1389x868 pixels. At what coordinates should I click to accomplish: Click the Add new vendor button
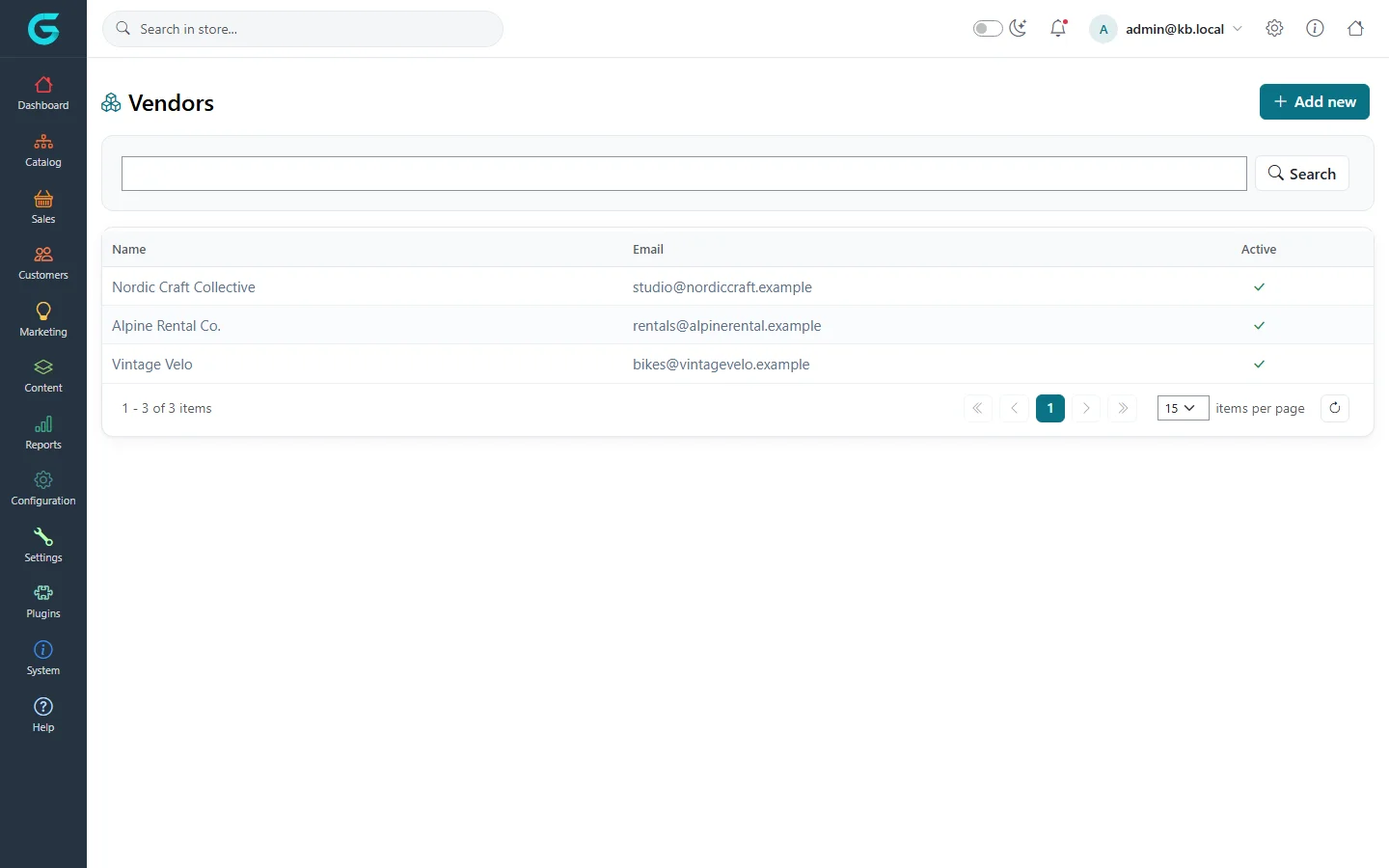(x=1314, y=101)
